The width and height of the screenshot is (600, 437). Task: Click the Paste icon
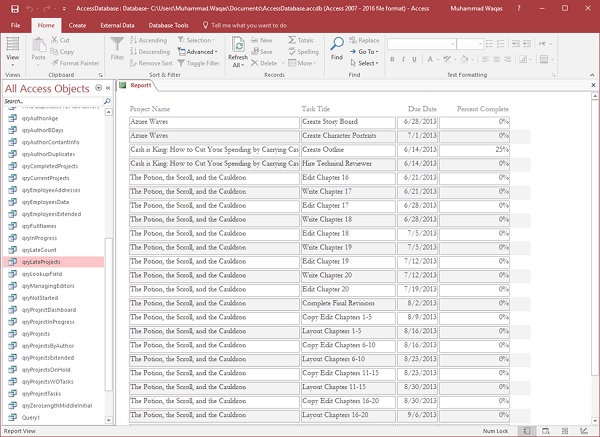(39, 47)
